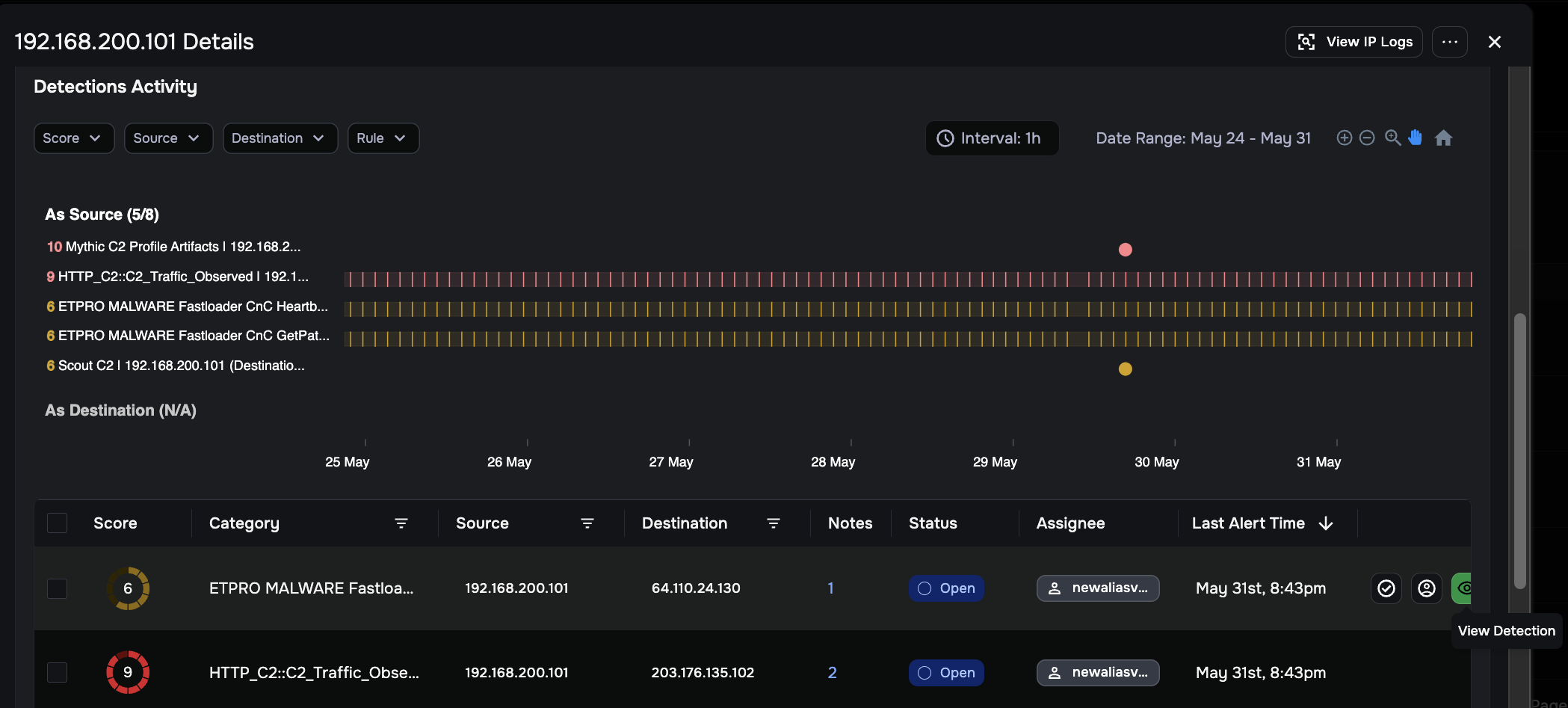1568x708 pixels.
Task: Click the Fastloader Heartb... yellow timeline bar
Action: click(x=908, y=309)
